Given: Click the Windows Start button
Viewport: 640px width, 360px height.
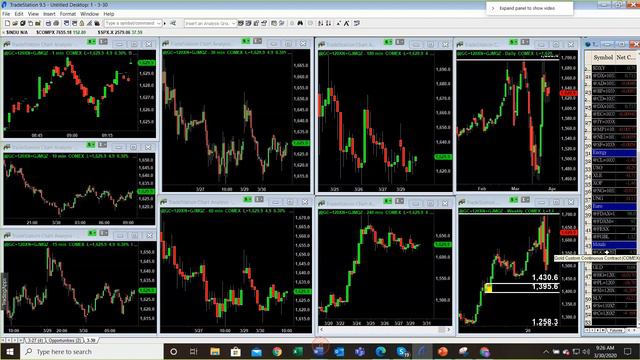Looking at the screenshot, I should point(10,351).
